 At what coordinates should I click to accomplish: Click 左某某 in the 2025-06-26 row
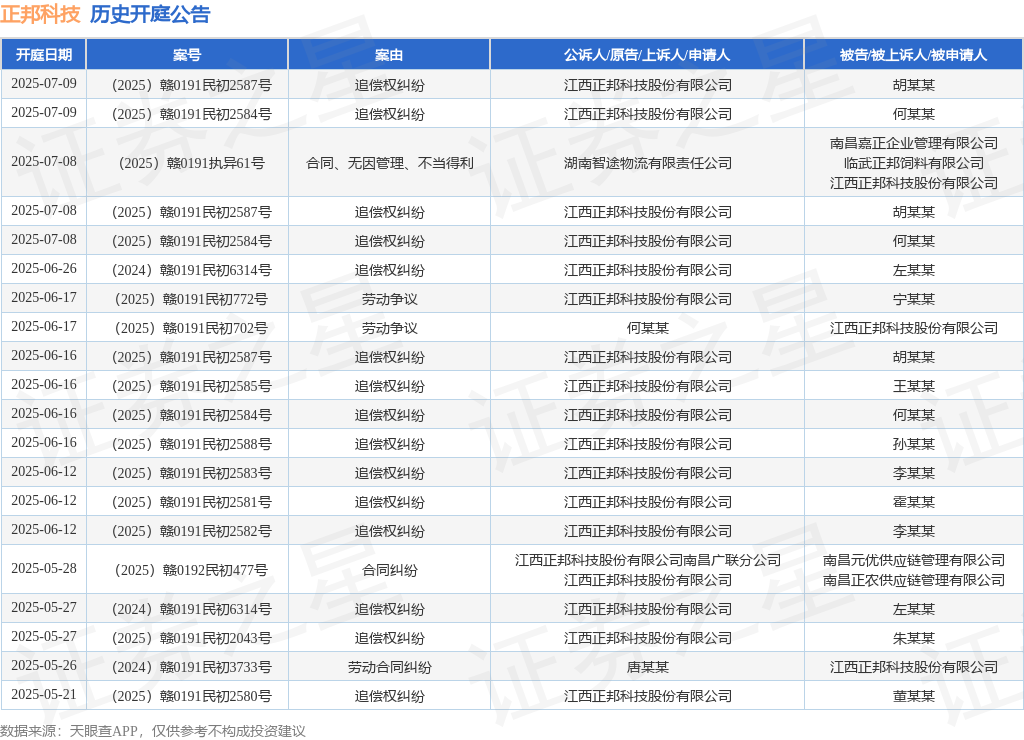pos(914,270)
